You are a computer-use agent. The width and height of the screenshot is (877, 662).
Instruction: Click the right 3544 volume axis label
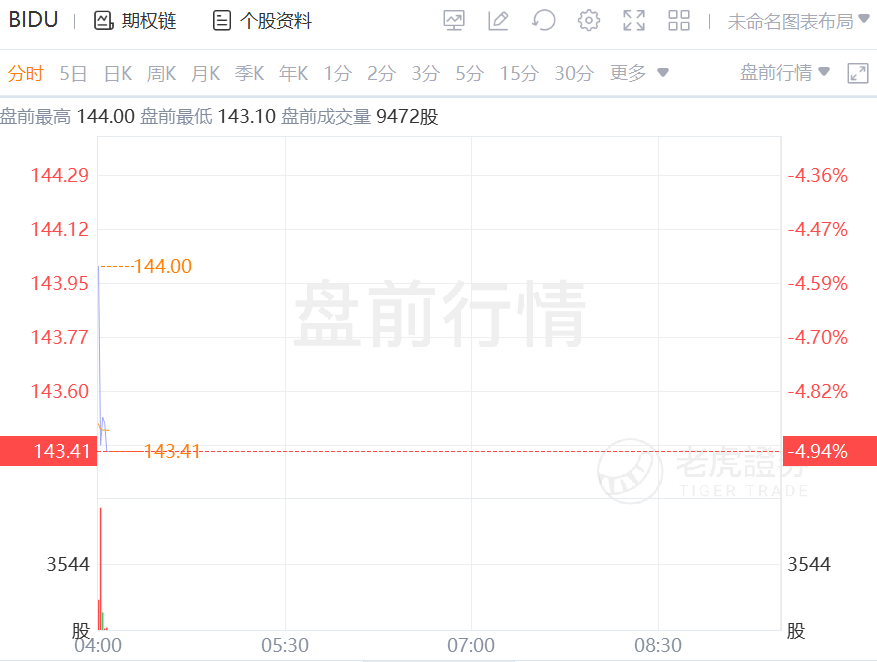point(809,565)
